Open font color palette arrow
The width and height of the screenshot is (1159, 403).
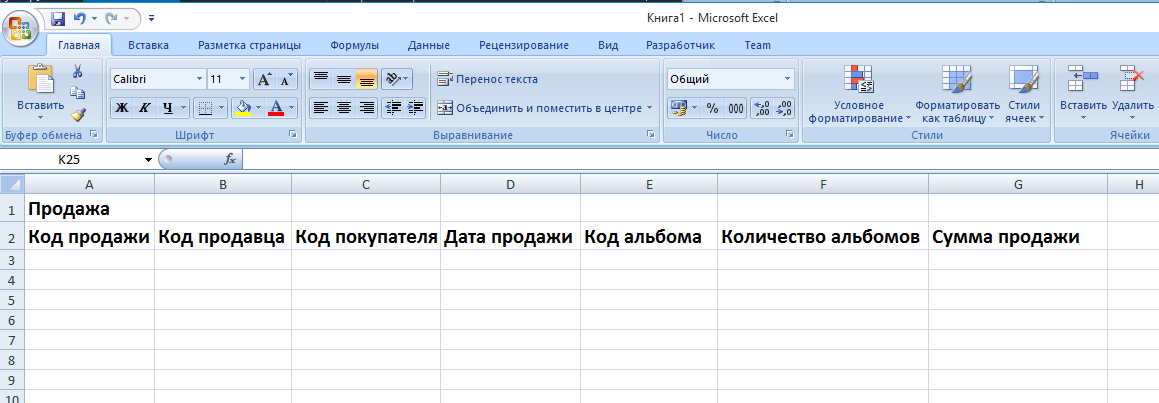pos(292,109)
